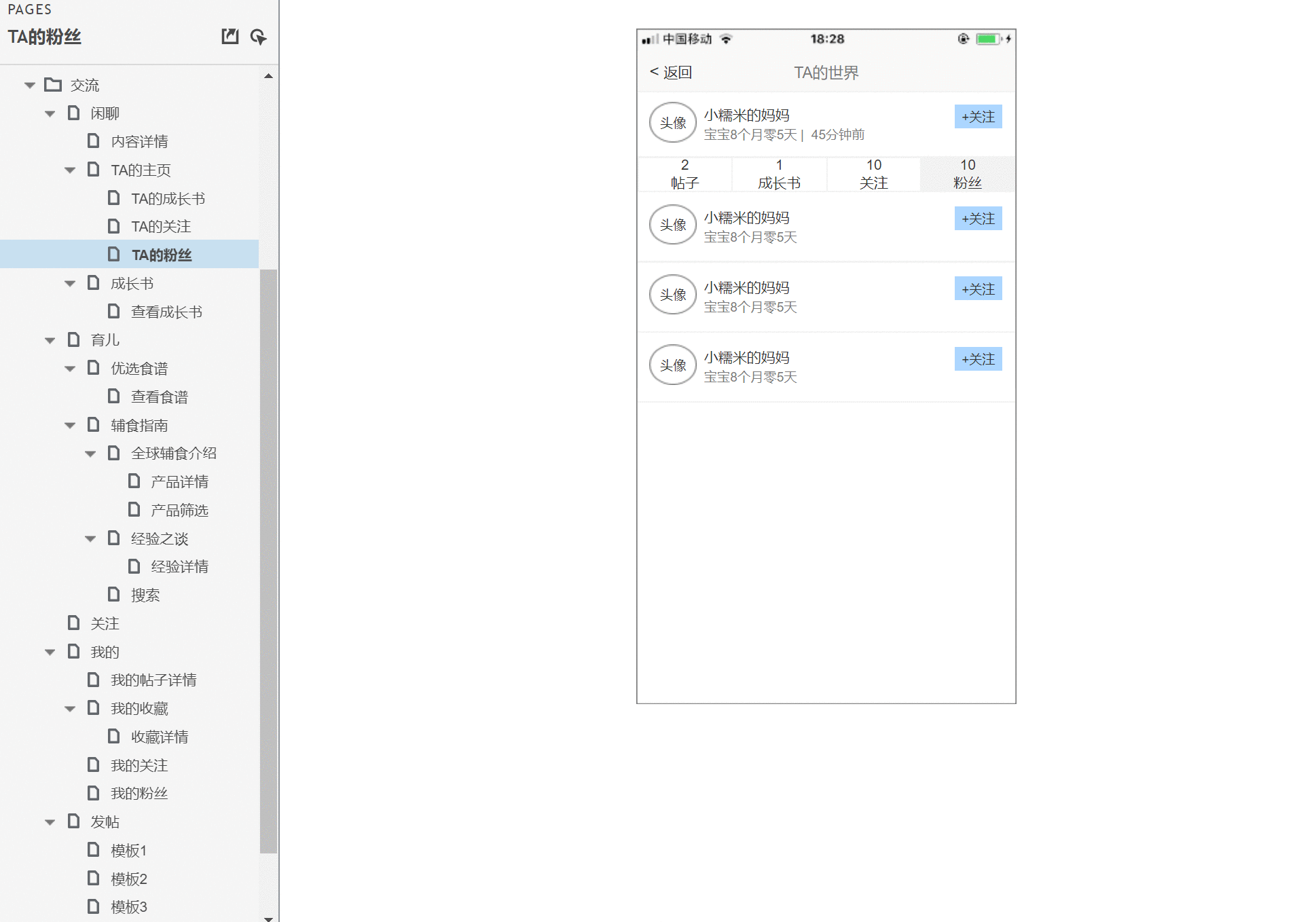The width and height of the screenshot is (1316, 922).
Task: Click the page icon beside 搜索
Action: (x=114, y=595)
